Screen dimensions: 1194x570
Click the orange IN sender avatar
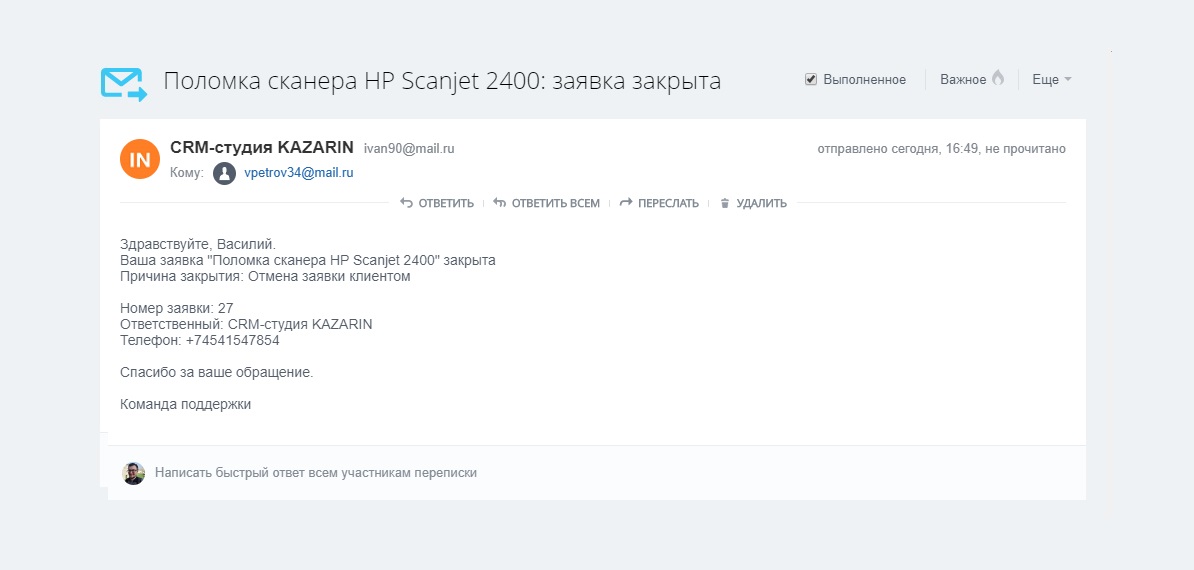(140, 159)
